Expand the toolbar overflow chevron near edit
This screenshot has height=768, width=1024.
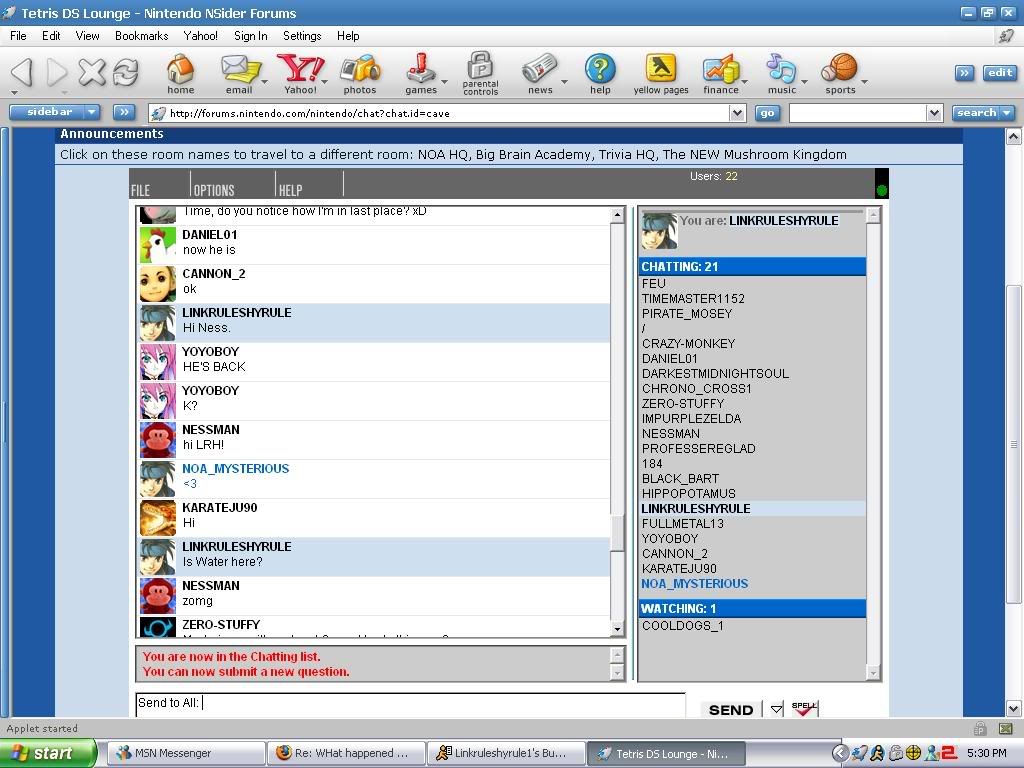965,72
